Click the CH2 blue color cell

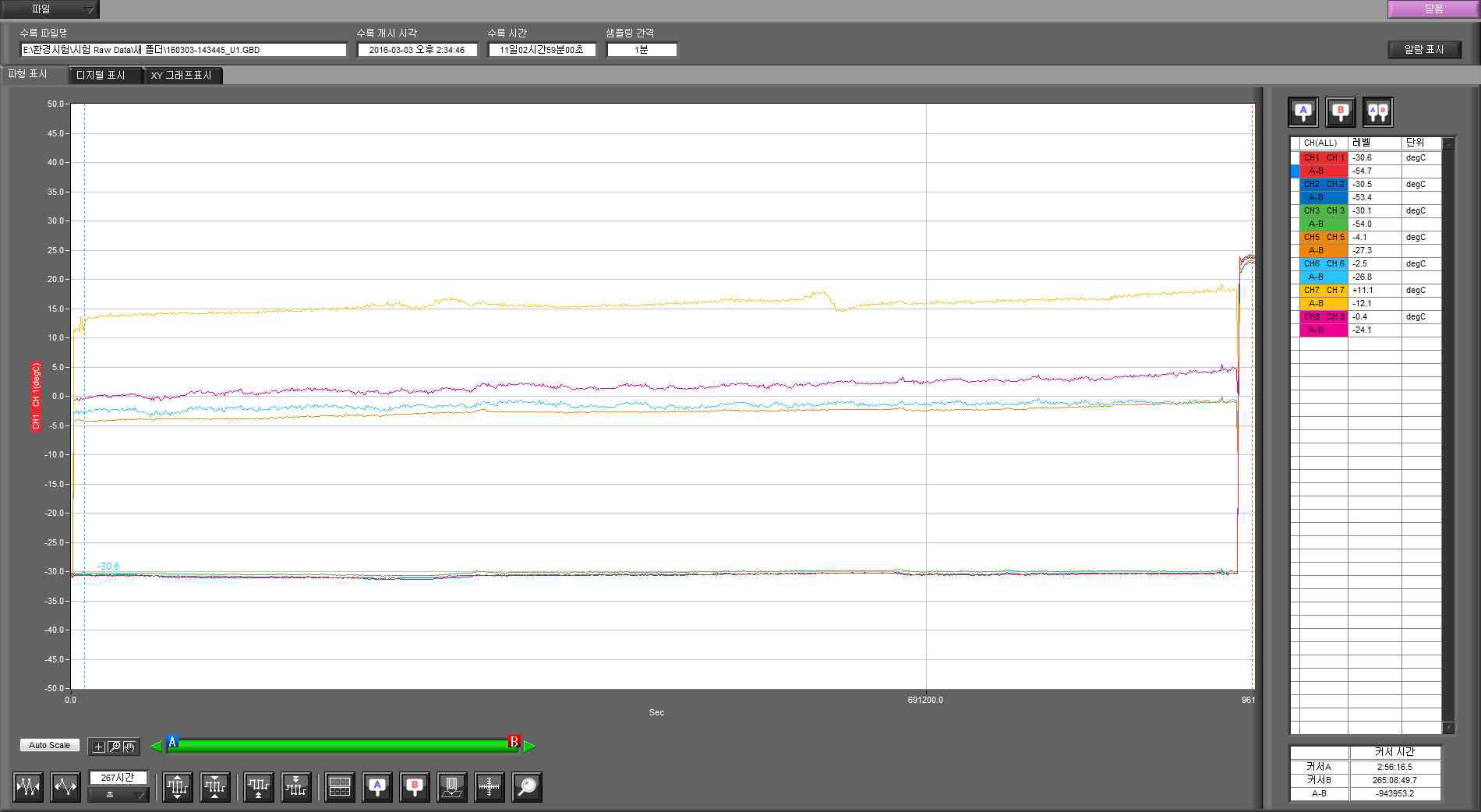(x=1324, y=184)
